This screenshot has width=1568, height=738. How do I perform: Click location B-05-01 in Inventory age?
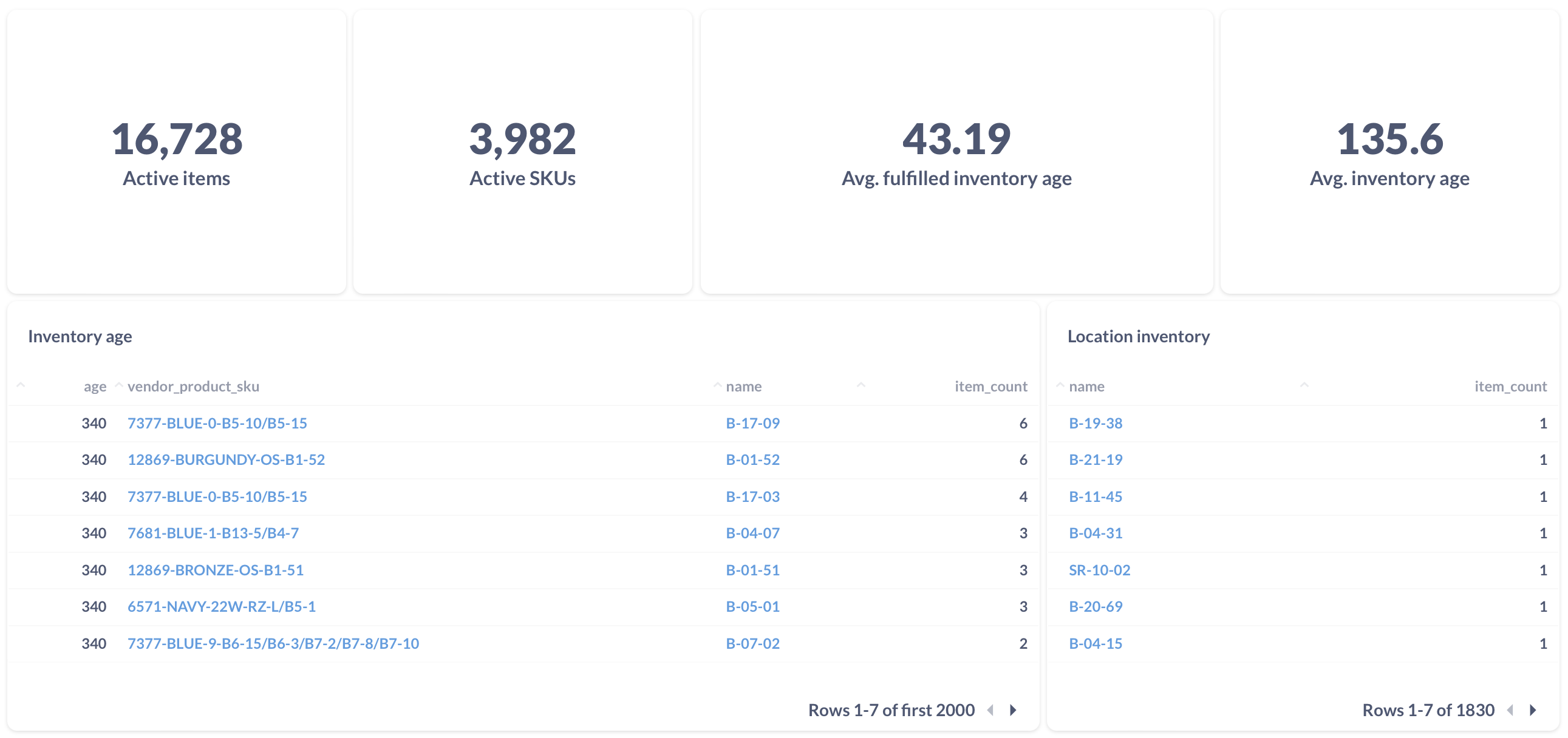coord(752,606)
